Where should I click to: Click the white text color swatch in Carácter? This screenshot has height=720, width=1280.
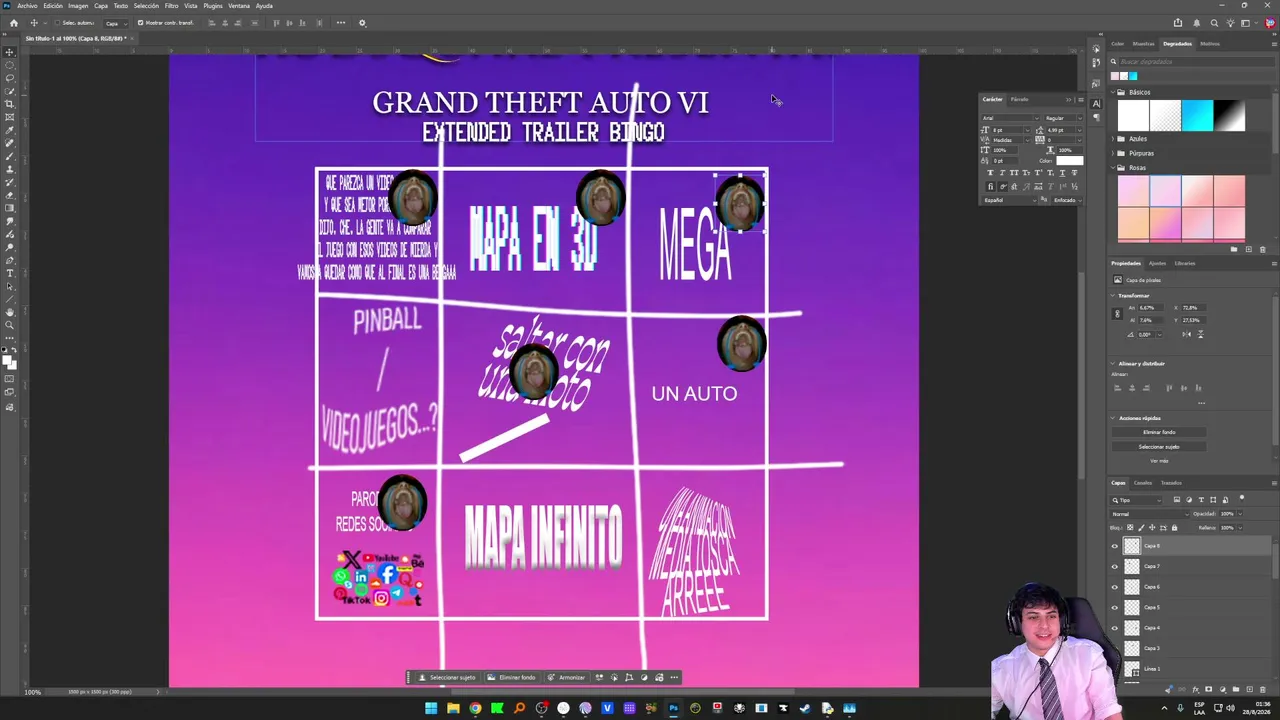click(1069, 161)
